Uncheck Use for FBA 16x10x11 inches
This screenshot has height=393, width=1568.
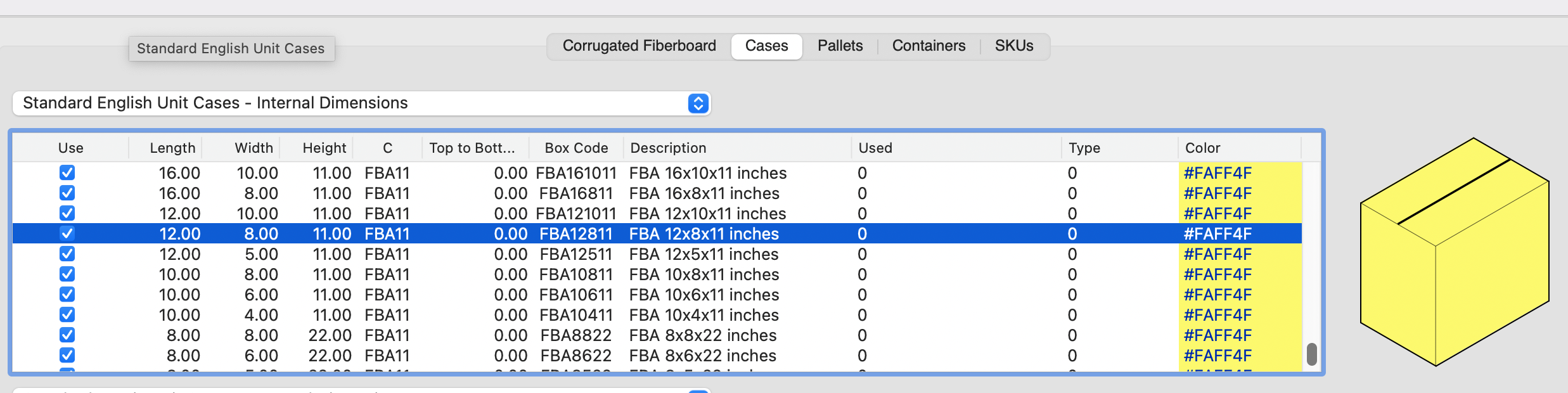(67, 172)
